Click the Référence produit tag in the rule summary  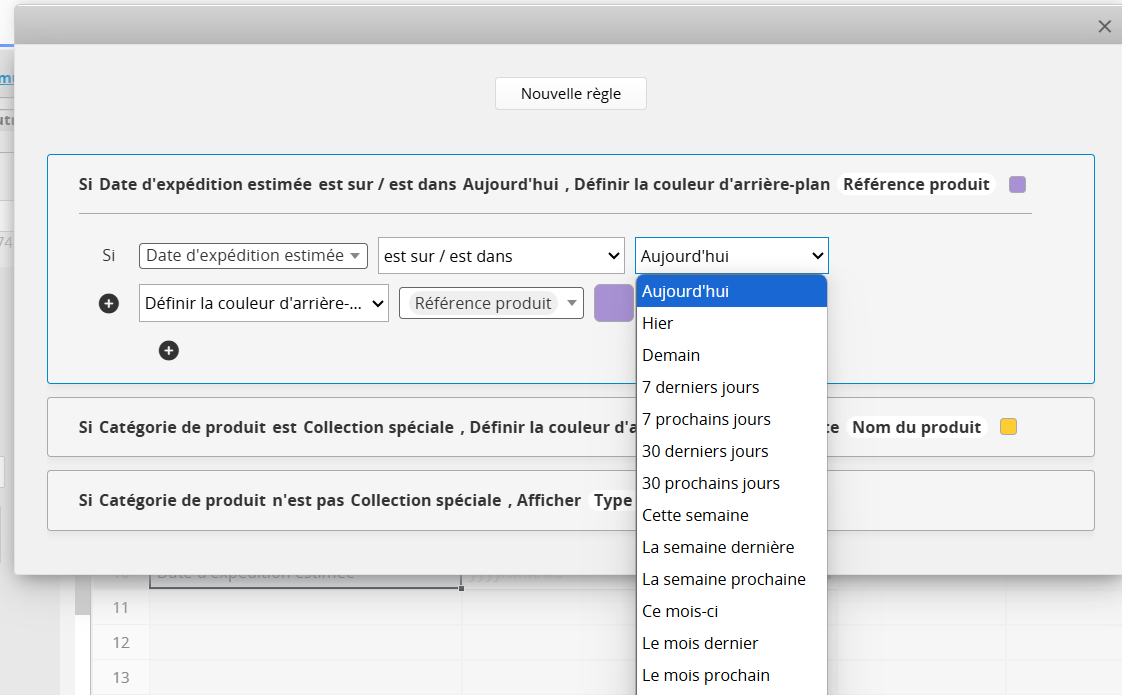click(x=916, y=185)
